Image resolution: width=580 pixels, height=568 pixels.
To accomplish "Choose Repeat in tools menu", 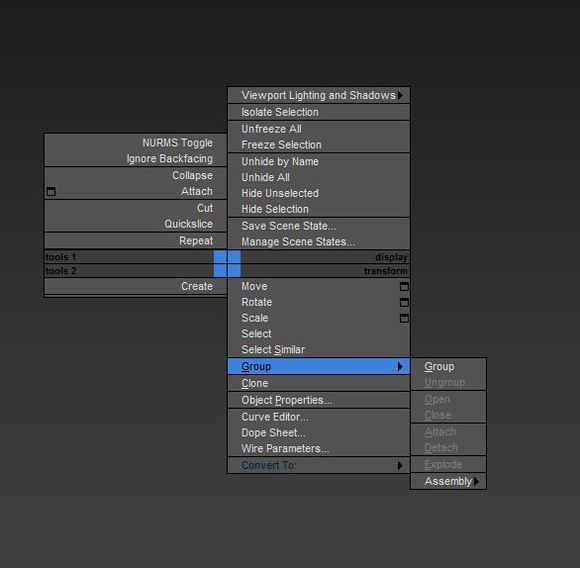I will tap(136, 241).
